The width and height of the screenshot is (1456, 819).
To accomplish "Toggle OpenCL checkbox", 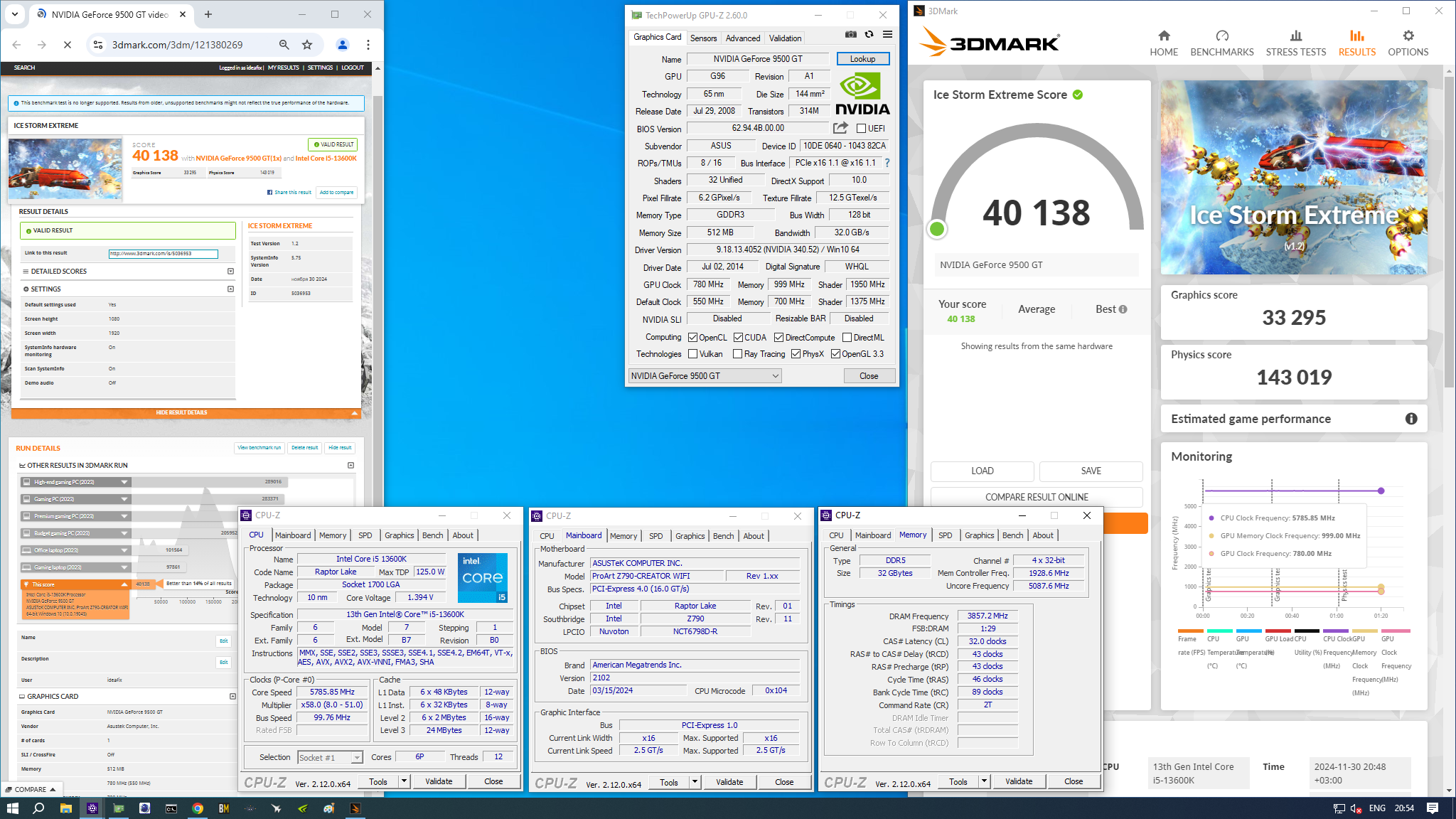I will [692, 338].
